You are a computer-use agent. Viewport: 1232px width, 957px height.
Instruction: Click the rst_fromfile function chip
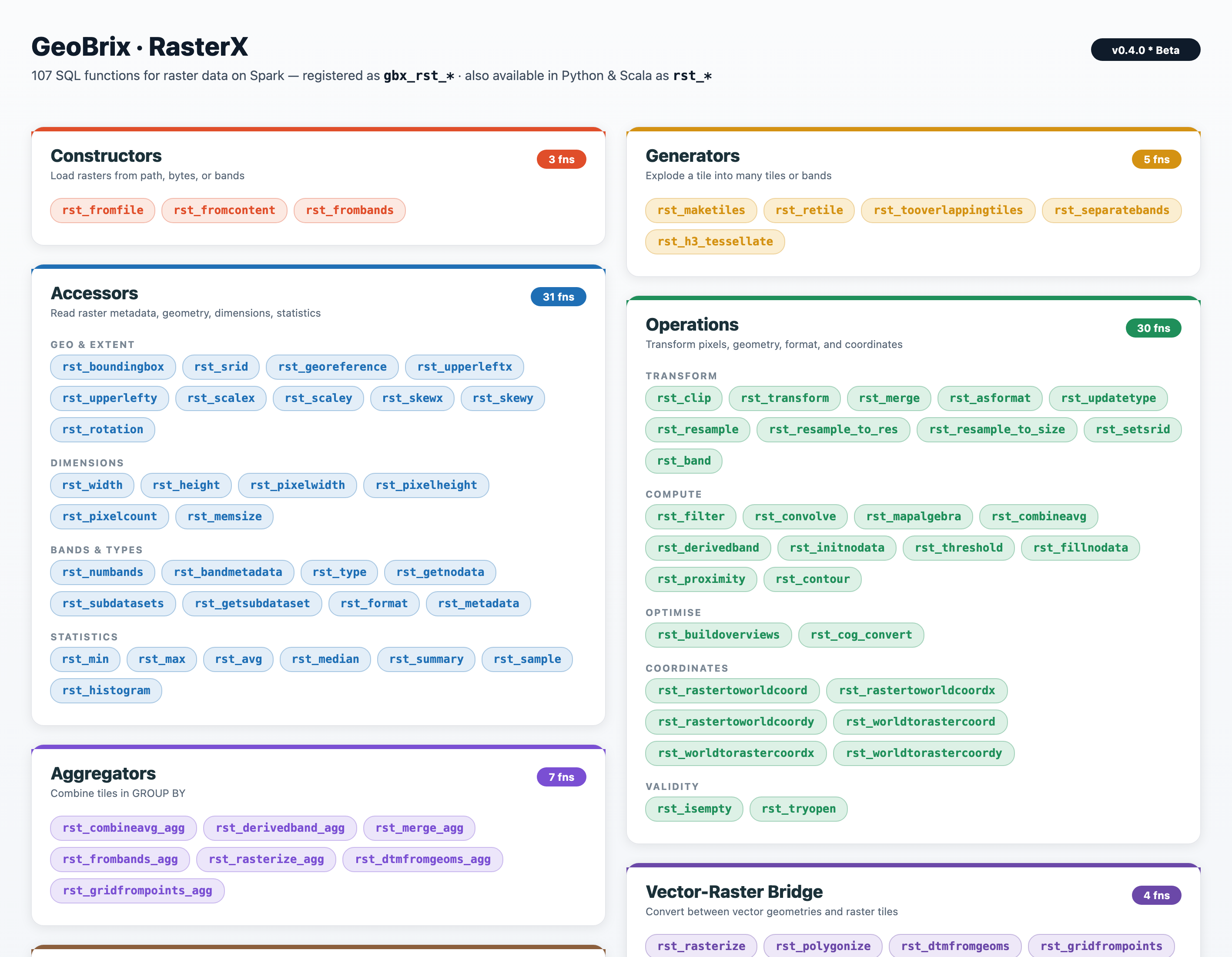(x=103, y=211)
